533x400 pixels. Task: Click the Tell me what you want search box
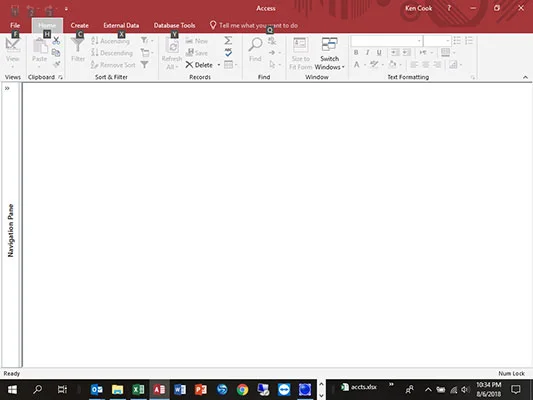click(x=258, y=25)
